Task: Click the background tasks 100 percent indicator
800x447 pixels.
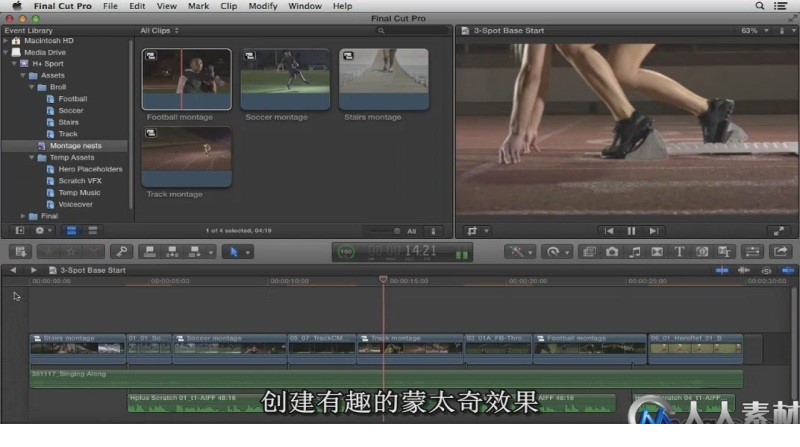Action: pos(346,252)
